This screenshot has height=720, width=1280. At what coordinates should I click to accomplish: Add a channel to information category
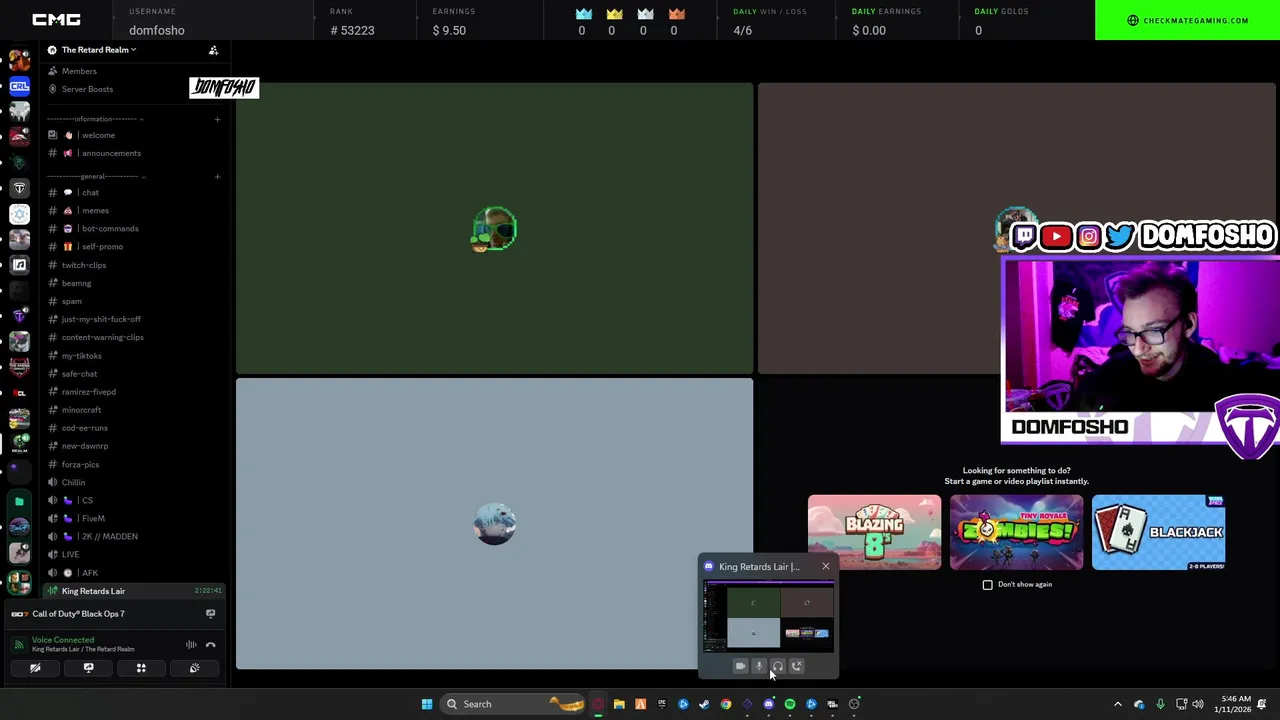pos(217,119)
